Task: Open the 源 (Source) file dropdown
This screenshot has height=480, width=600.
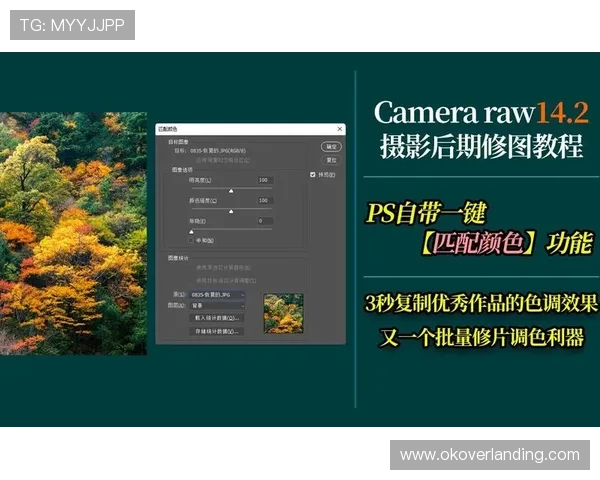Action: [x=218, y=295]
